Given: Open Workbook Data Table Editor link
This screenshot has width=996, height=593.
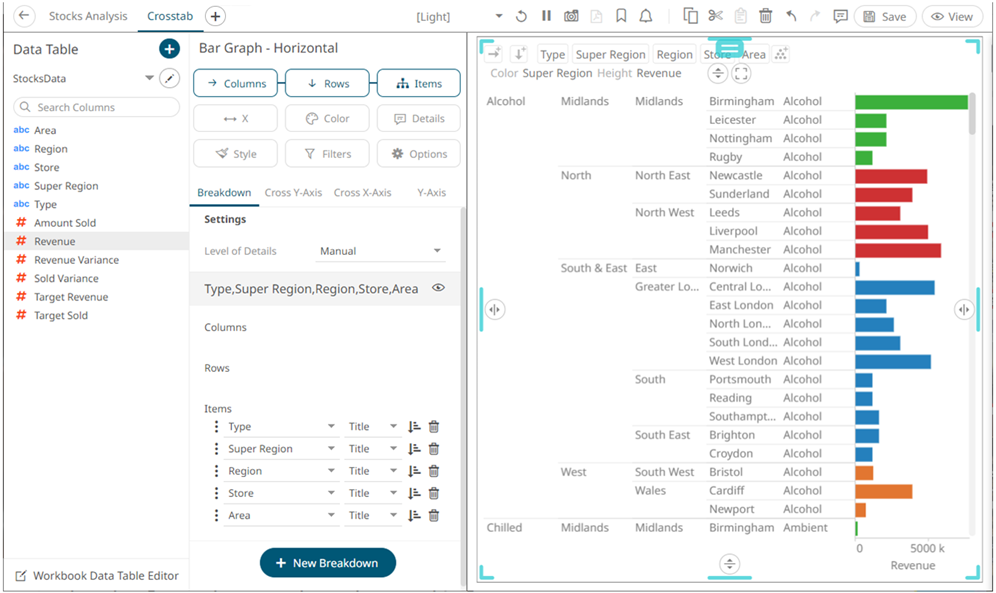Looking at the screenshot, I should [97, 576].
